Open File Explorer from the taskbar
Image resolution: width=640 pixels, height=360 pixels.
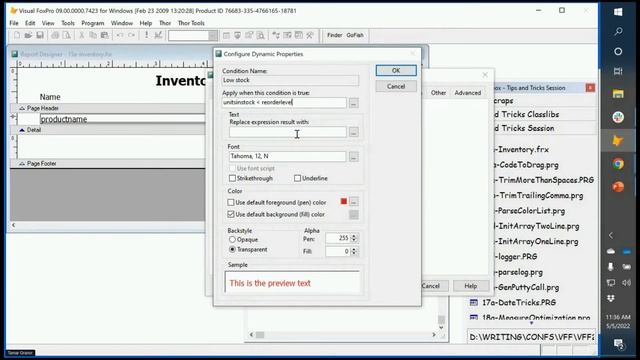click(618, 94)
